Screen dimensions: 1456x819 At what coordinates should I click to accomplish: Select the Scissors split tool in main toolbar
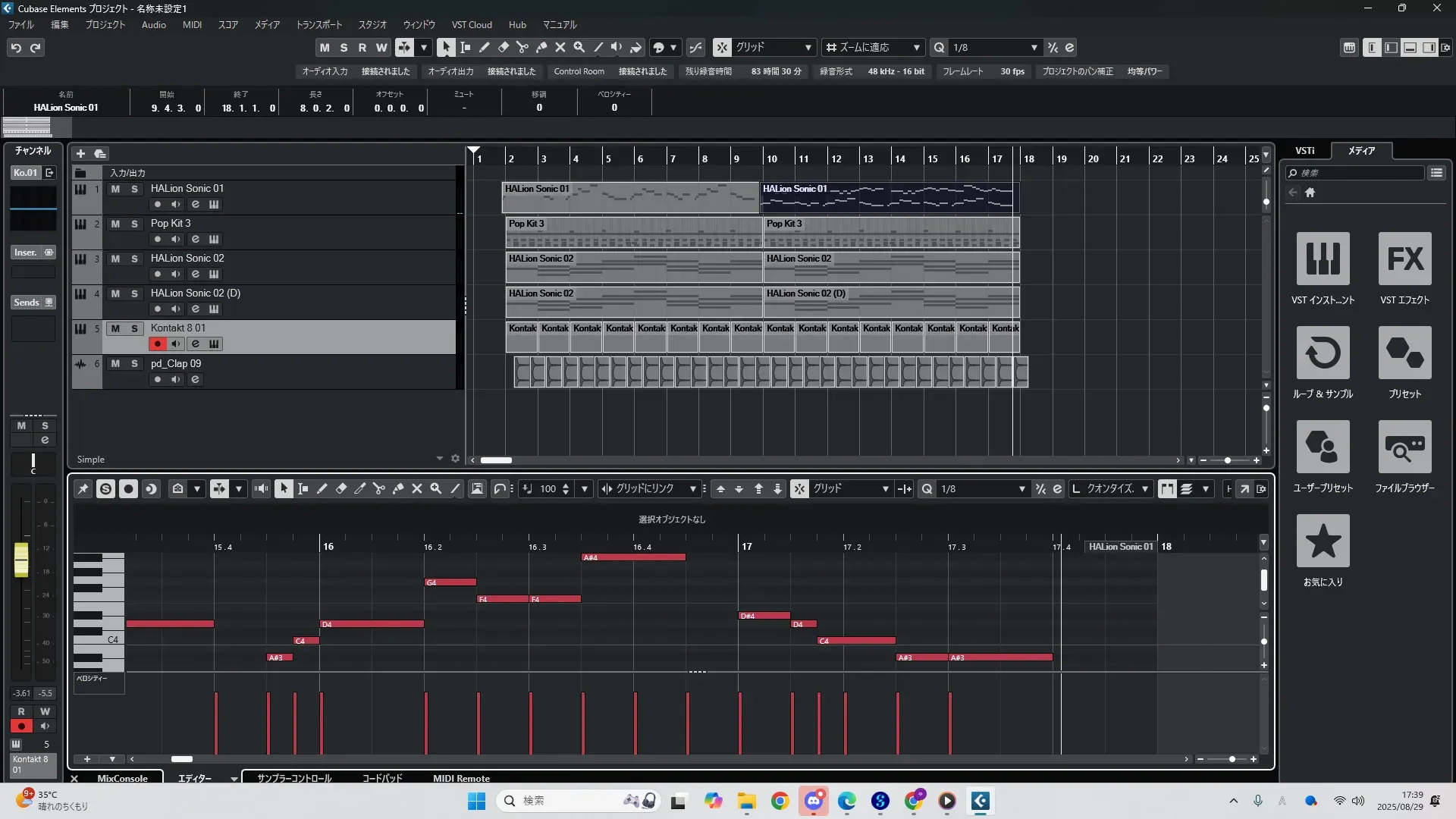(x=522, y=47)
